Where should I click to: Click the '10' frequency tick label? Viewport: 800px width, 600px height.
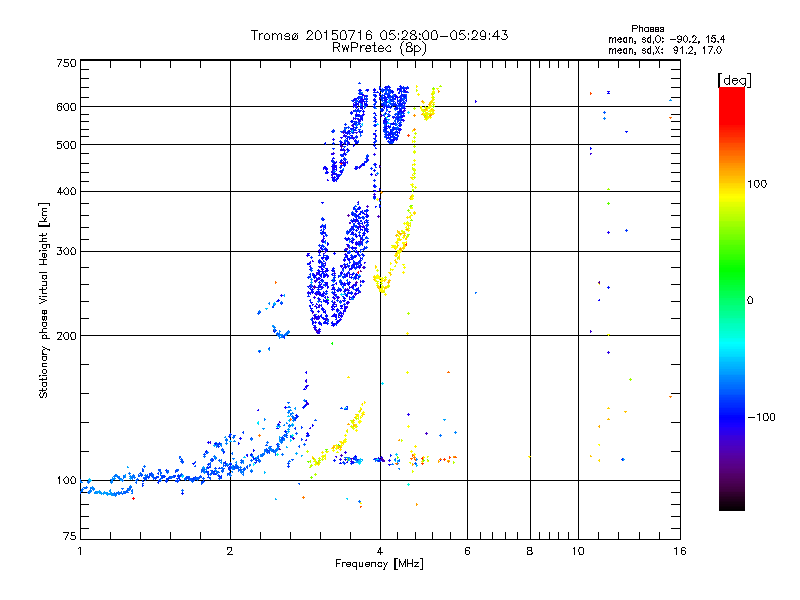pyautogui.click(x=578, y=551)
